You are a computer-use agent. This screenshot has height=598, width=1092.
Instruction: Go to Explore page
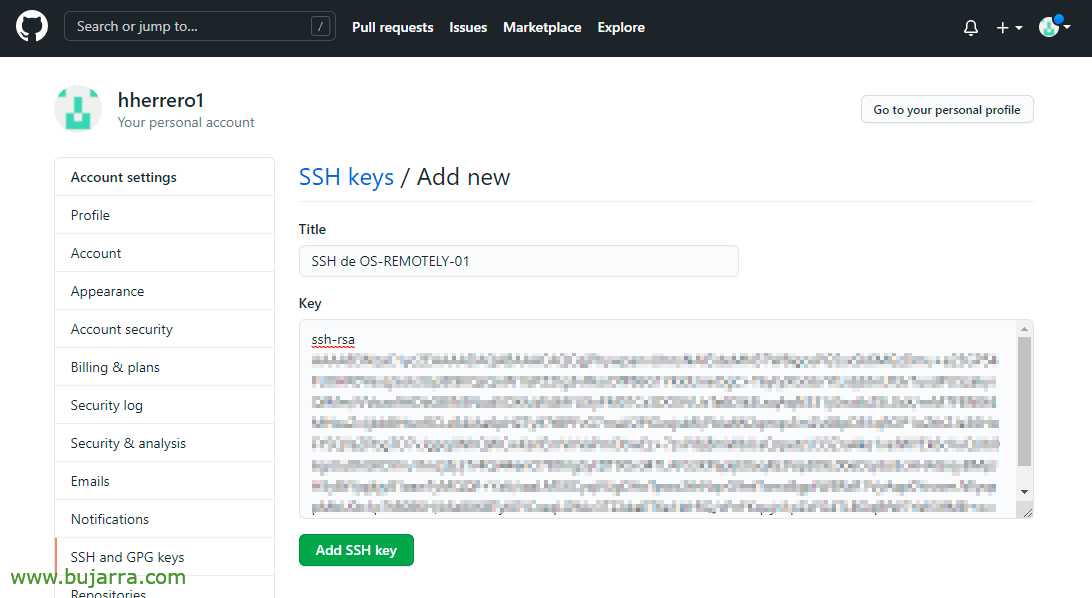[621, 27]
